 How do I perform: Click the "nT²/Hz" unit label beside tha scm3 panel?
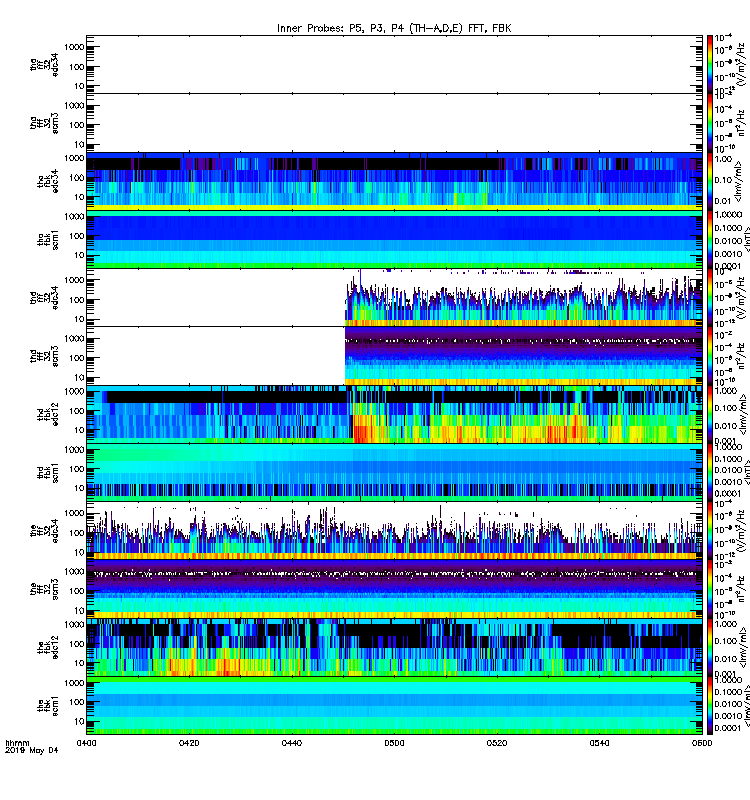coord(740,123)
